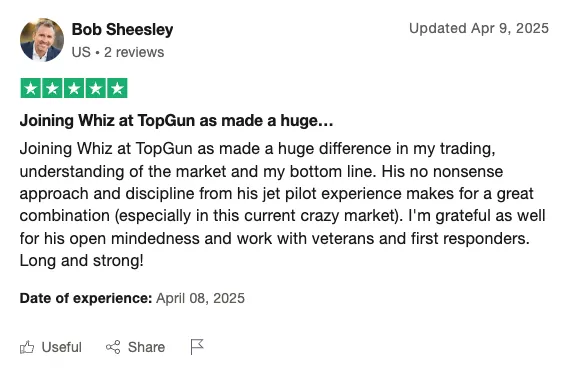
Task: Click the first green rating star
Action: pos(31,88)
